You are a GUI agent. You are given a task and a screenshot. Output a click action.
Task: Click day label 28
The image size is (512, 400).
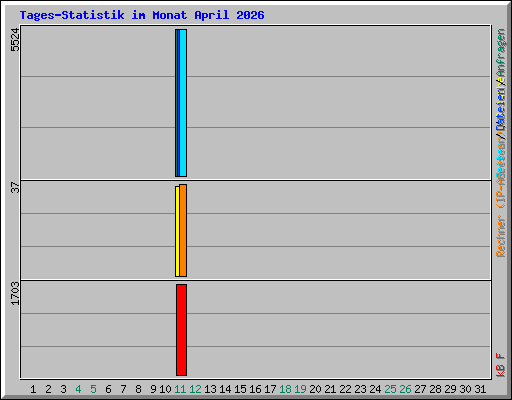pos(435,389)
